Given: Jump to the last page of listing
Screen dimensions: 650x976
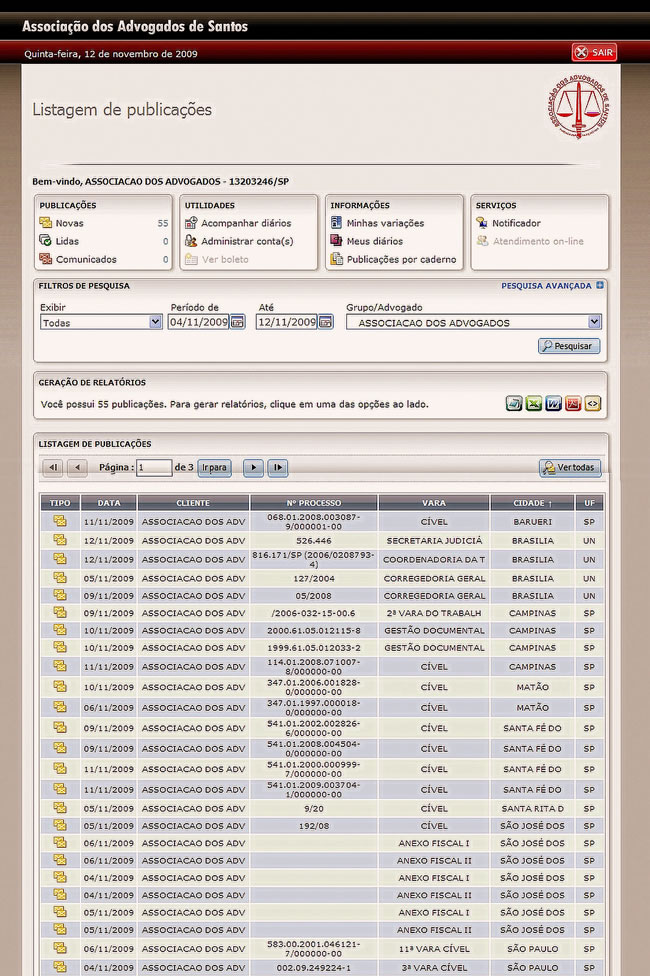Looking at the screenshot, I should click(277, 467).
